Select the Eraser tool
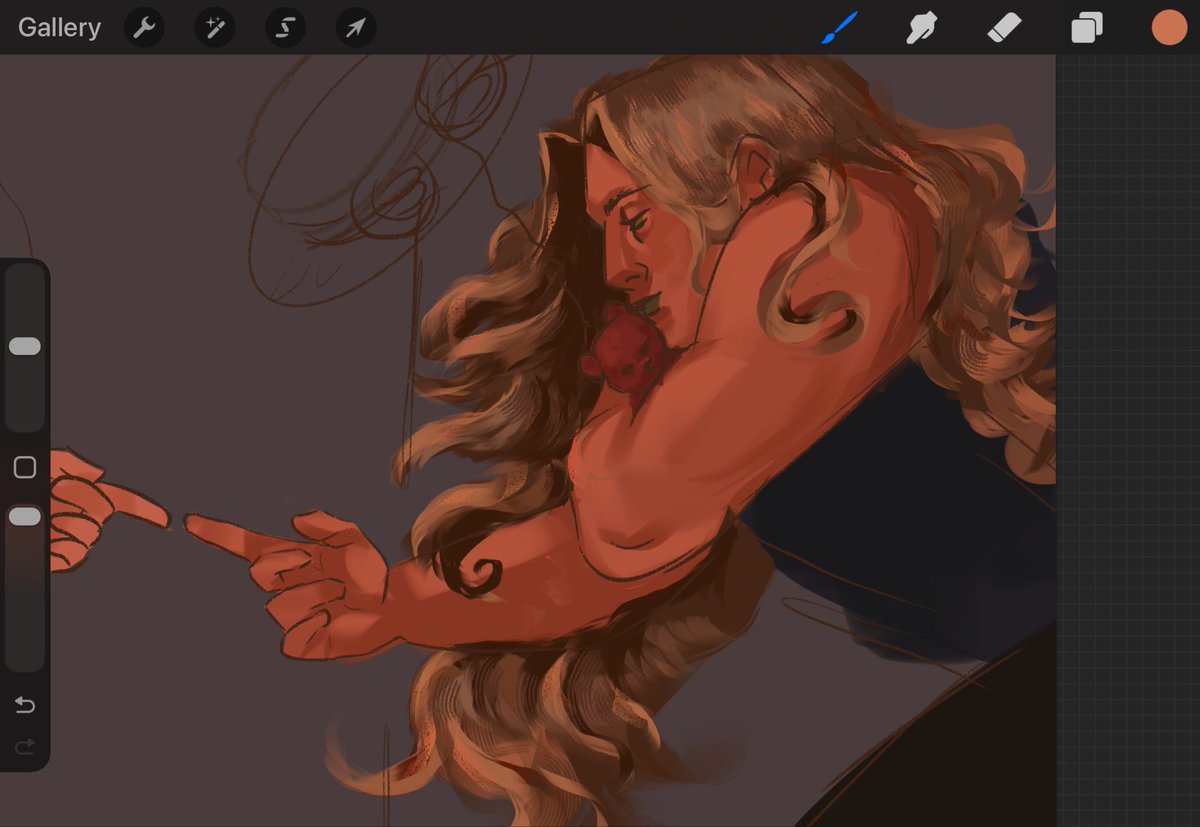Screen dimensions: 1200x827 (1004, 28)
